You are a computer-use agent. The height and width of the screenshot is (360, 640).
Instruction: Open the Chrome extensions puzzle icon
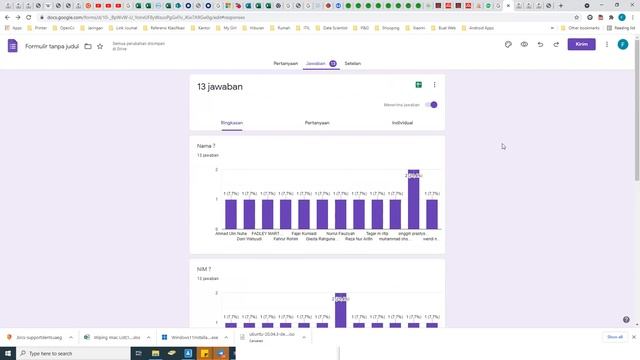click(611, 18)
